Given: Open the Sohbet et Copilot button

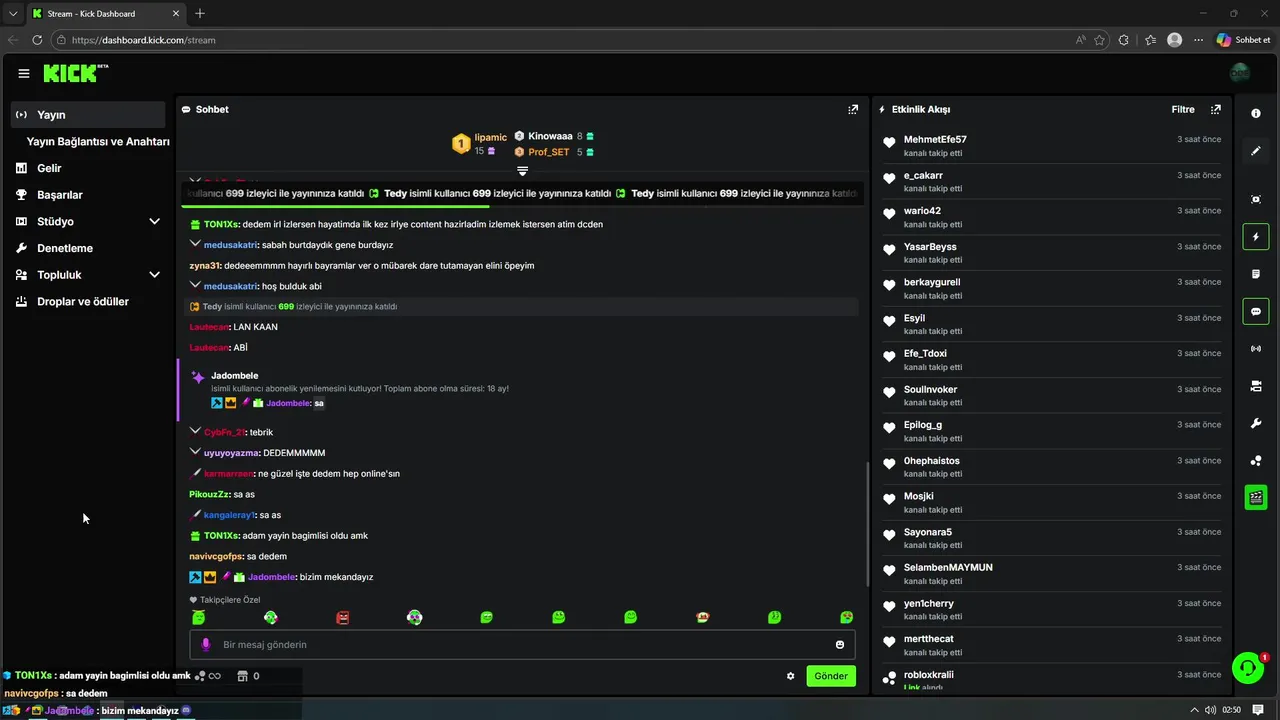Looking at the screenshot, I should point(1244,40).
